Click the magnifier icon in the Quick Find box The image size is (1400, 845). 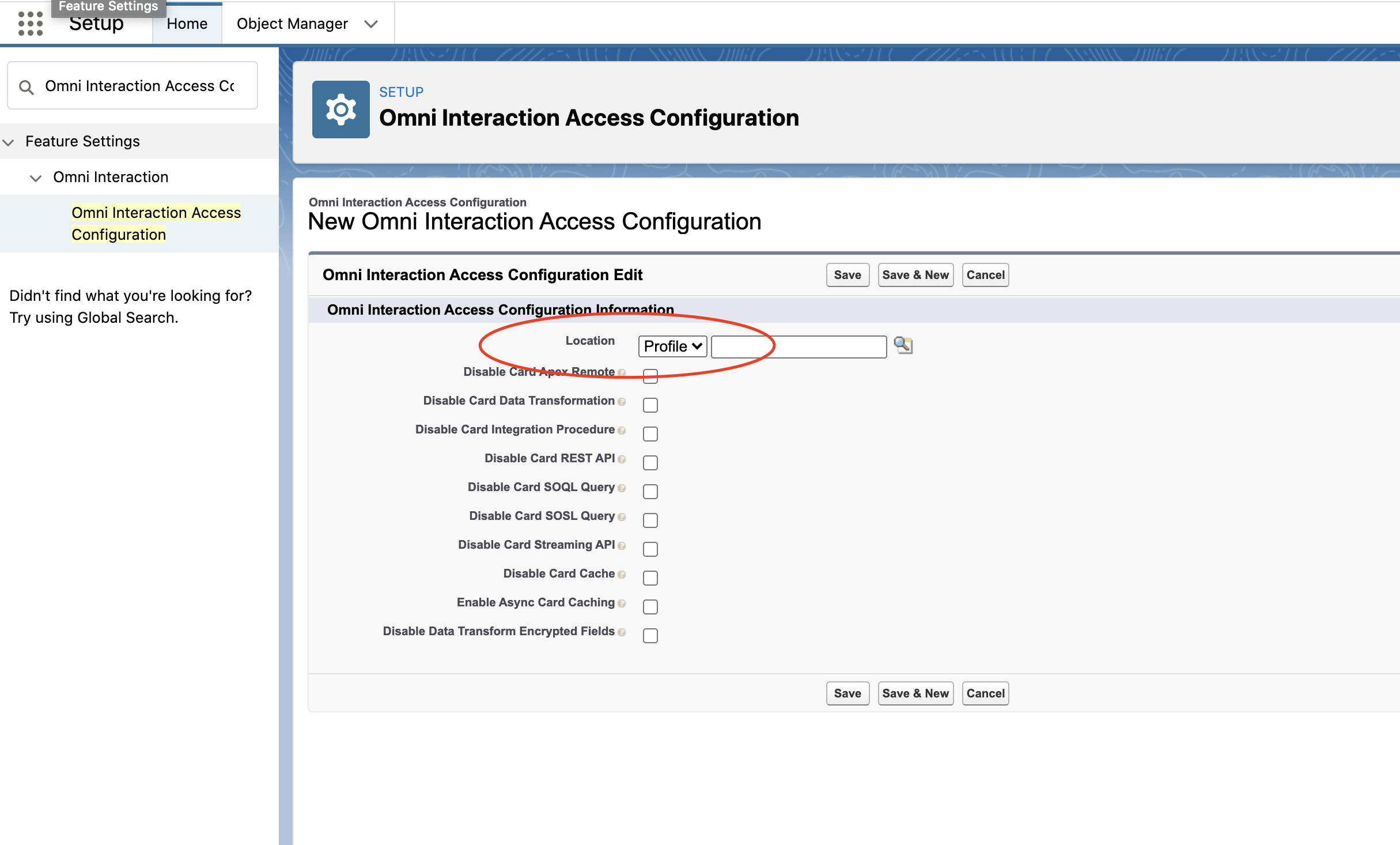tap(27, 85)
